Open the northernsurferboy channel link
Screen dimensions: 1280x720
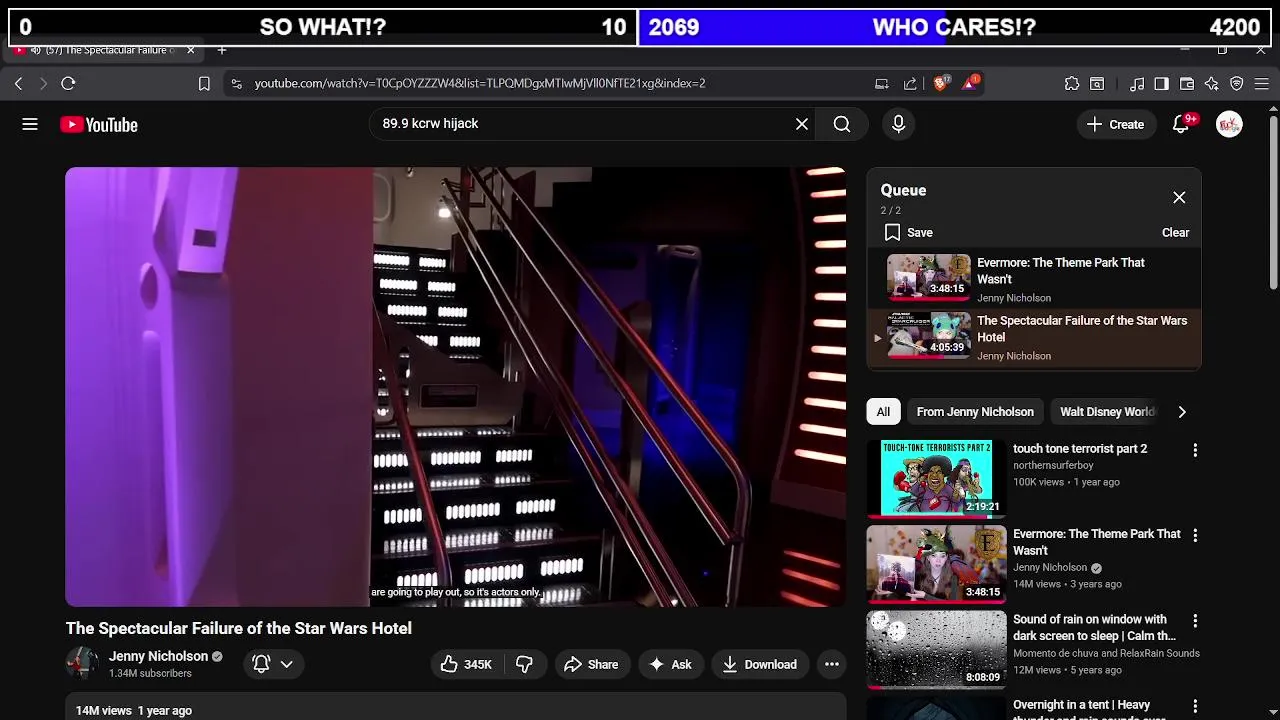[1053, 465]
